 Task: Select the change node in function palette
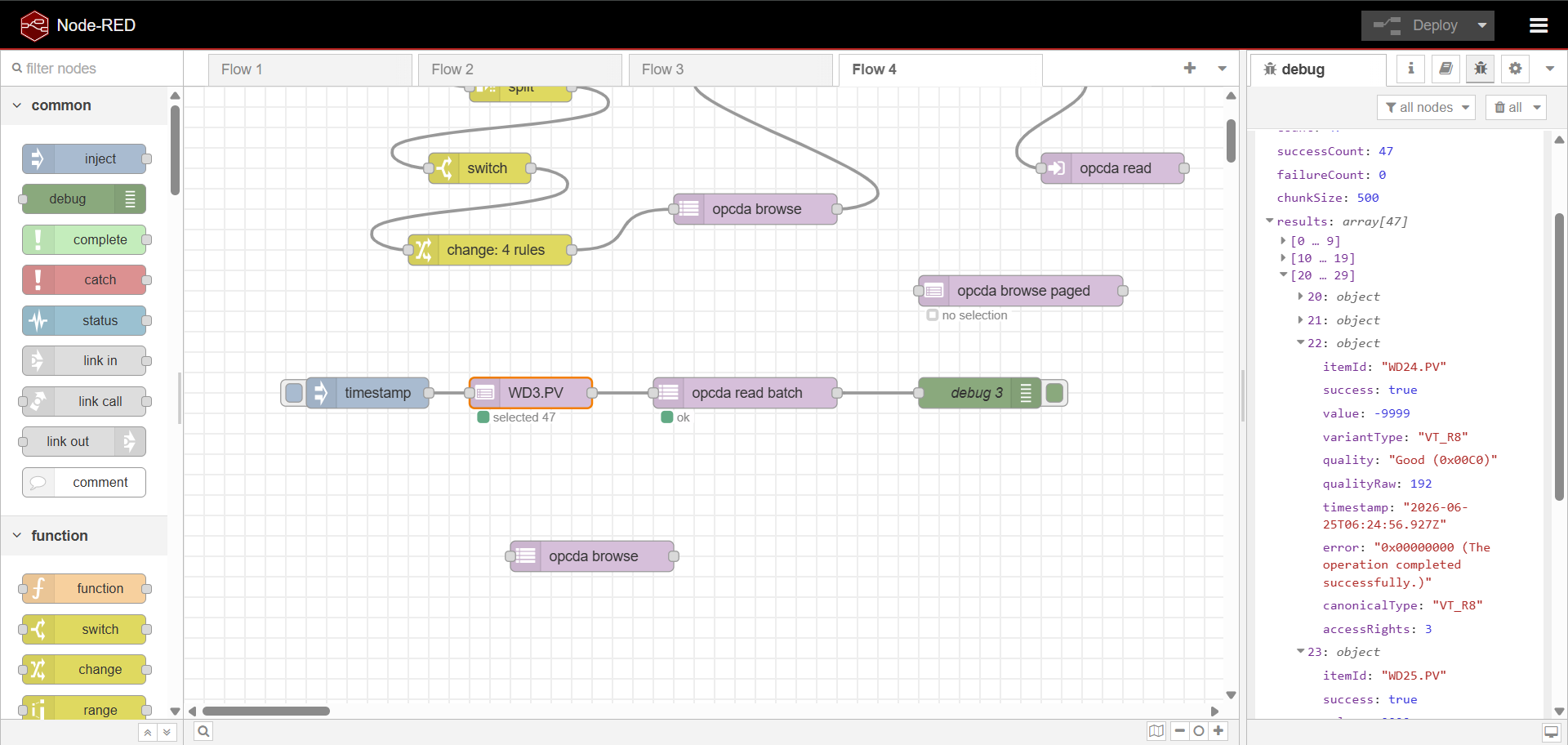(84, 669)
